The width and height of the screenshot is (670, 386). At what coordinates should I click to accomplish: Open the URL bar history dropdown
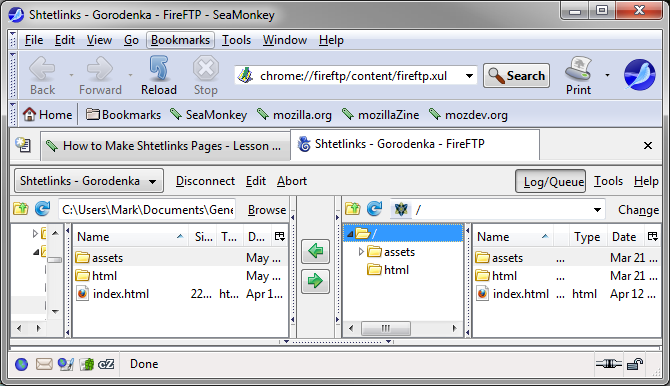click(469, 76)
